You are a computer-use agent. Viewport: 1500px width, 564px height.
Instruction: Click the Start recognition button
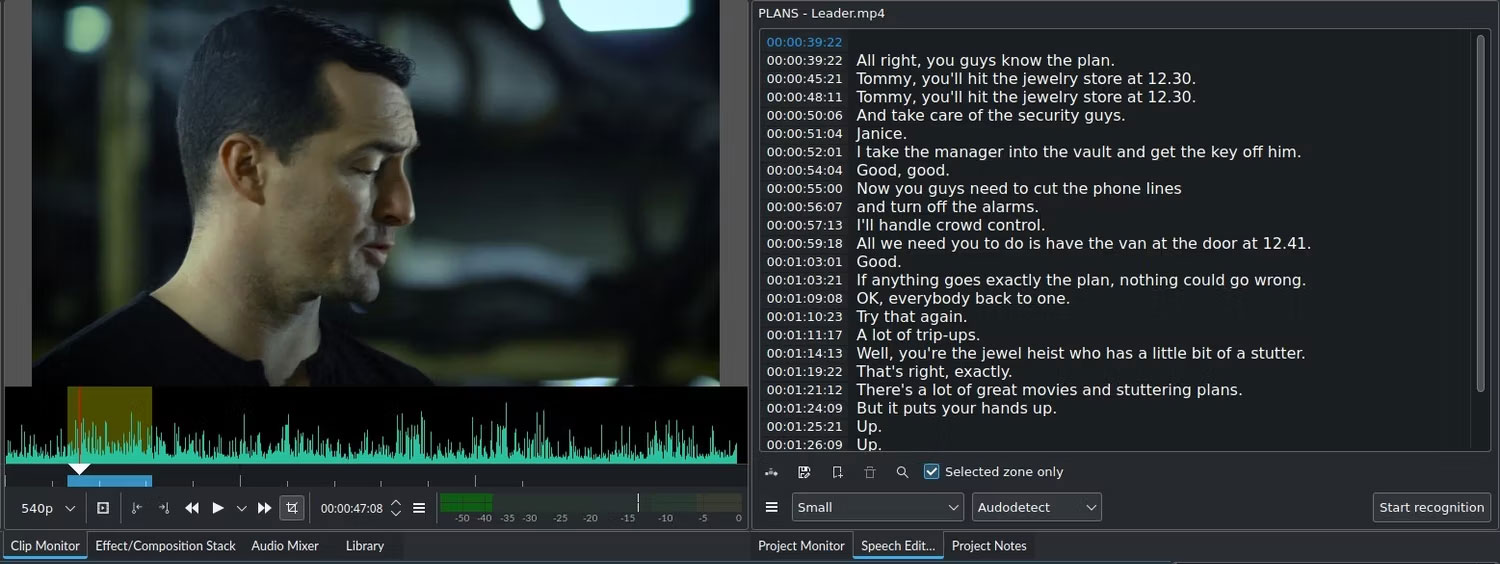point(1431,507)
